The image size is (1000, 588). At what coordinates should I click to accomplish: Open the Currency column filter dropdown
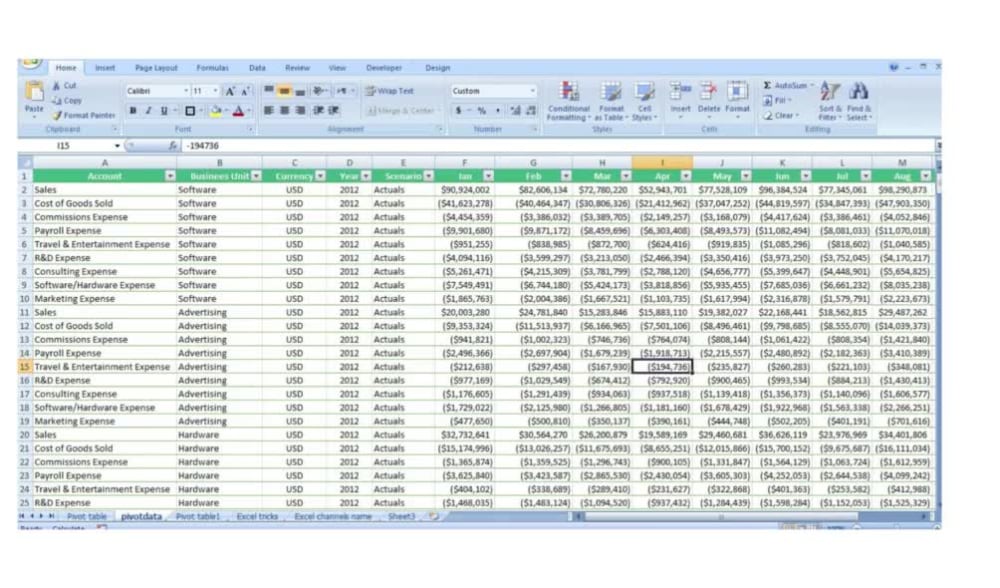(x=320, y=176)
